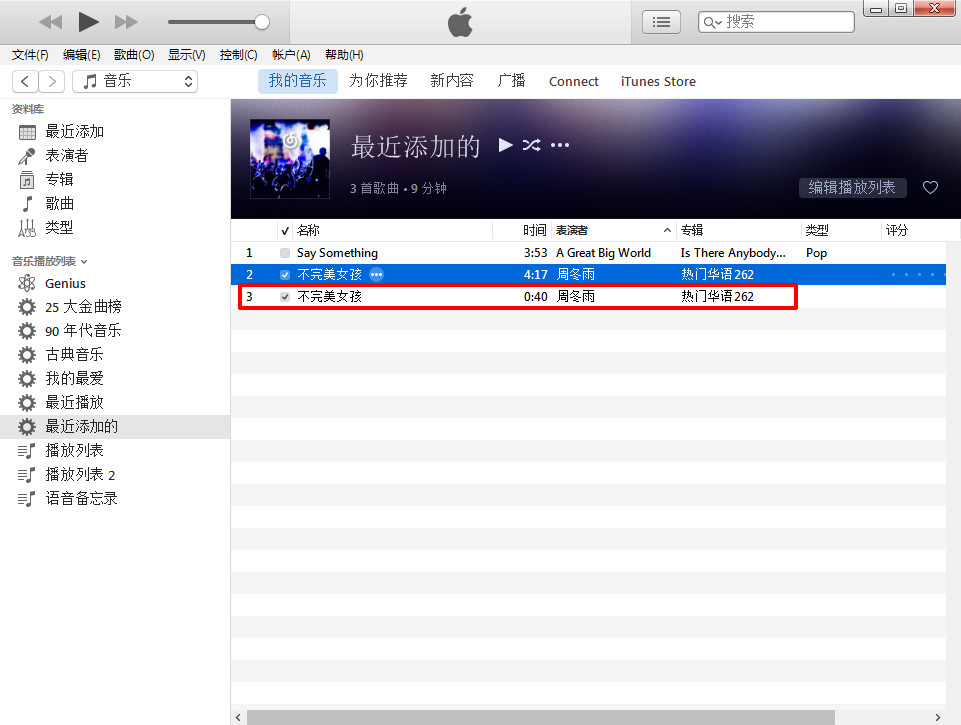Sort by the 名称 column header

click(308, 230)
